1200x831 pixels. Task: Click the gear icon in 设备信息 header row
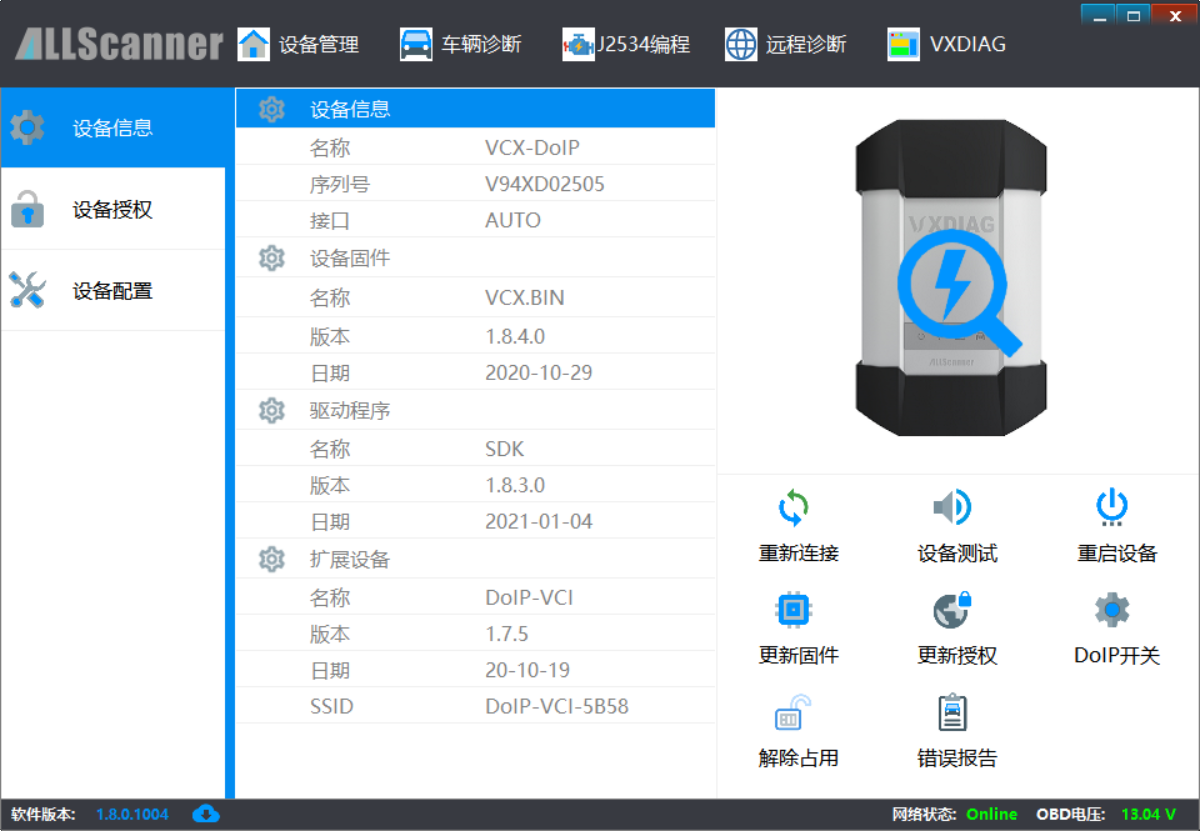[x=272, y=110]
